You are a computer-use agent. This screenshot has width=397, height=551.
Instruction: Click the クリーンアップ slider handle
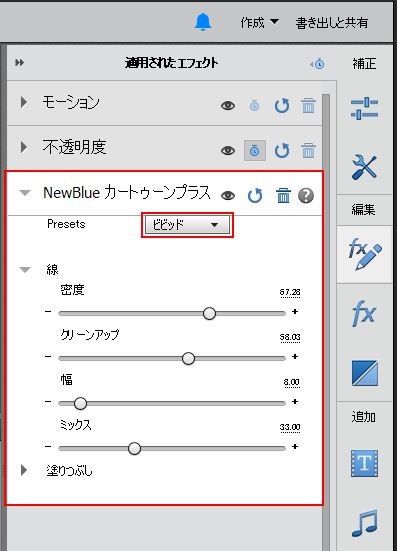point(189,358)
